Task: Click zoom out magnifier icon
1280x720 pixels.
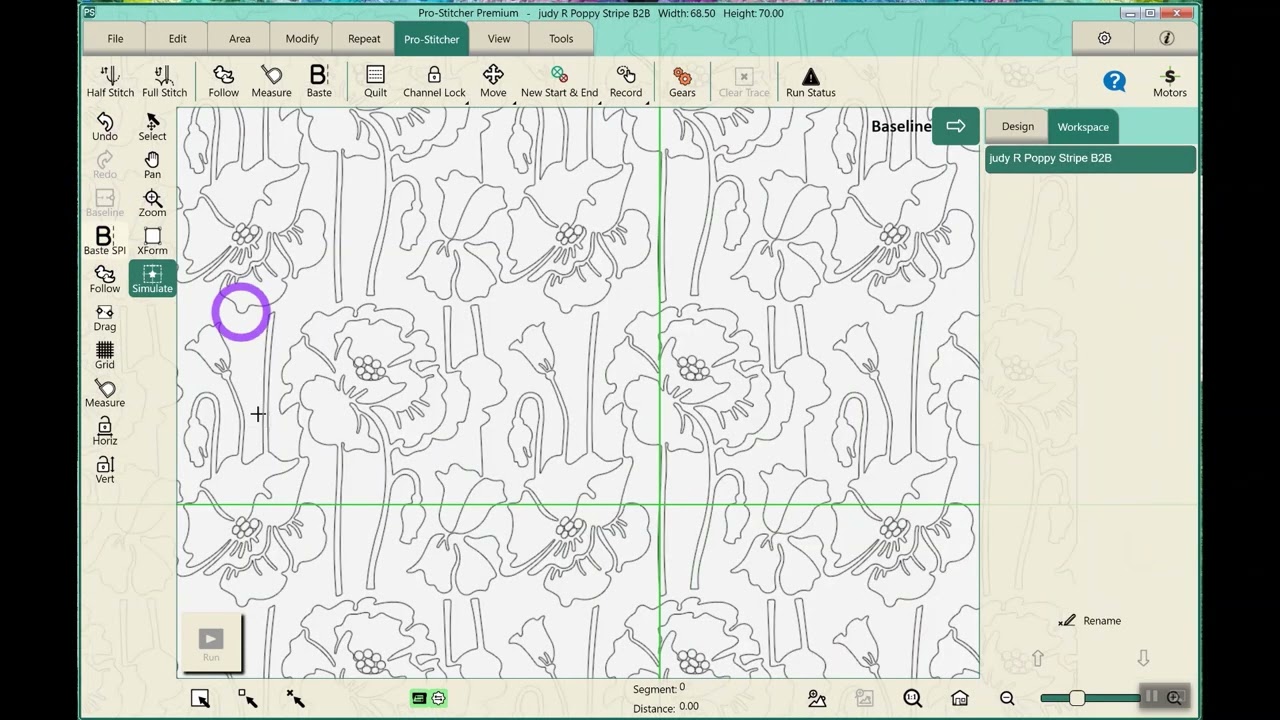Action: (x=1007, y=698)
